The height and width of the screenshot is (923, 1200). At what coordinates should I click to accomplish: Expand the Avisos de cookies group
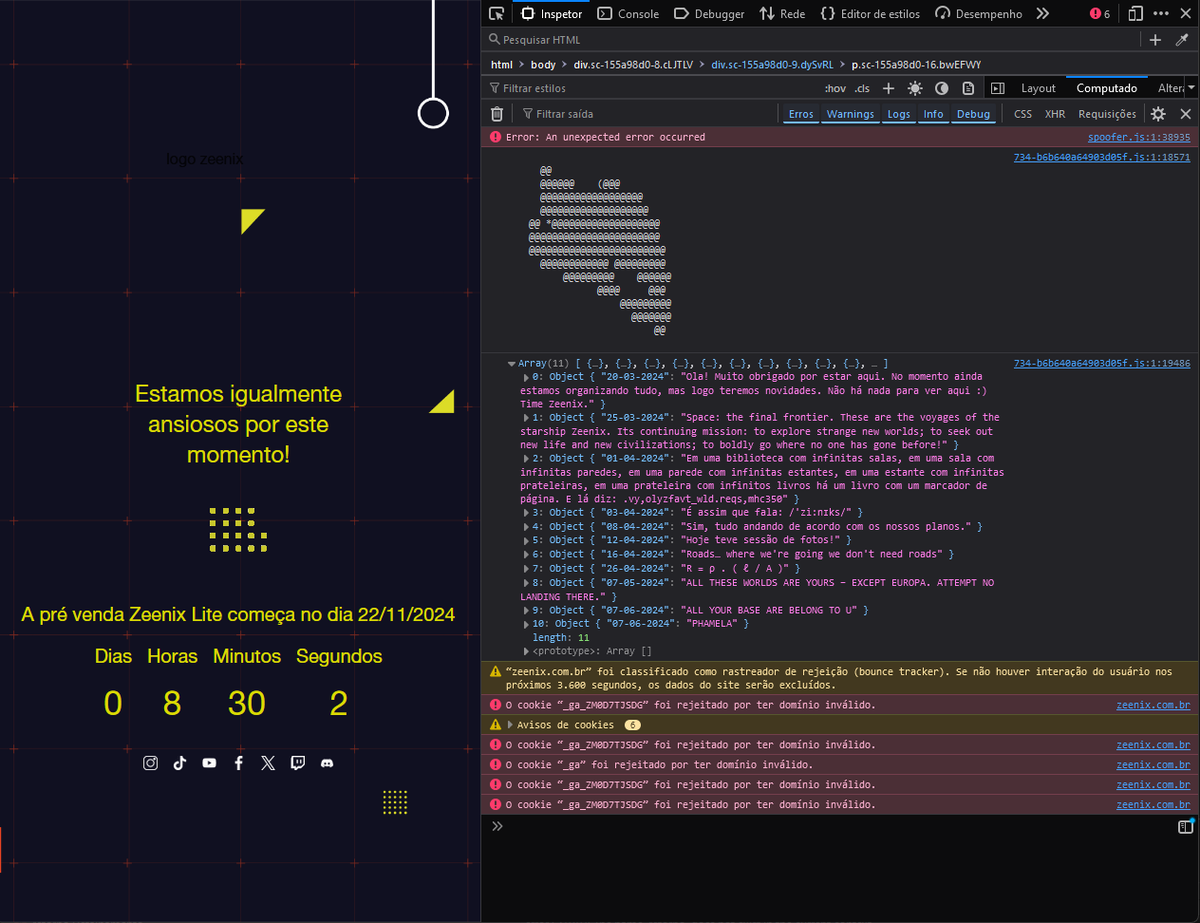[512, 724]
